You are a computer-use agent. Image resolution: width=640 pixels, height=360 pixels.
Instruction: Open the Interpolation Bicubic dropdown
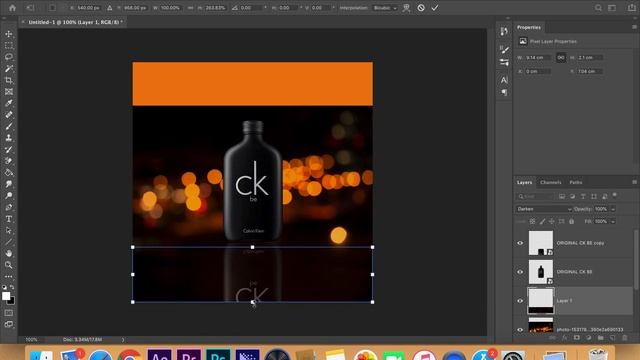click(x=385, y=7)
